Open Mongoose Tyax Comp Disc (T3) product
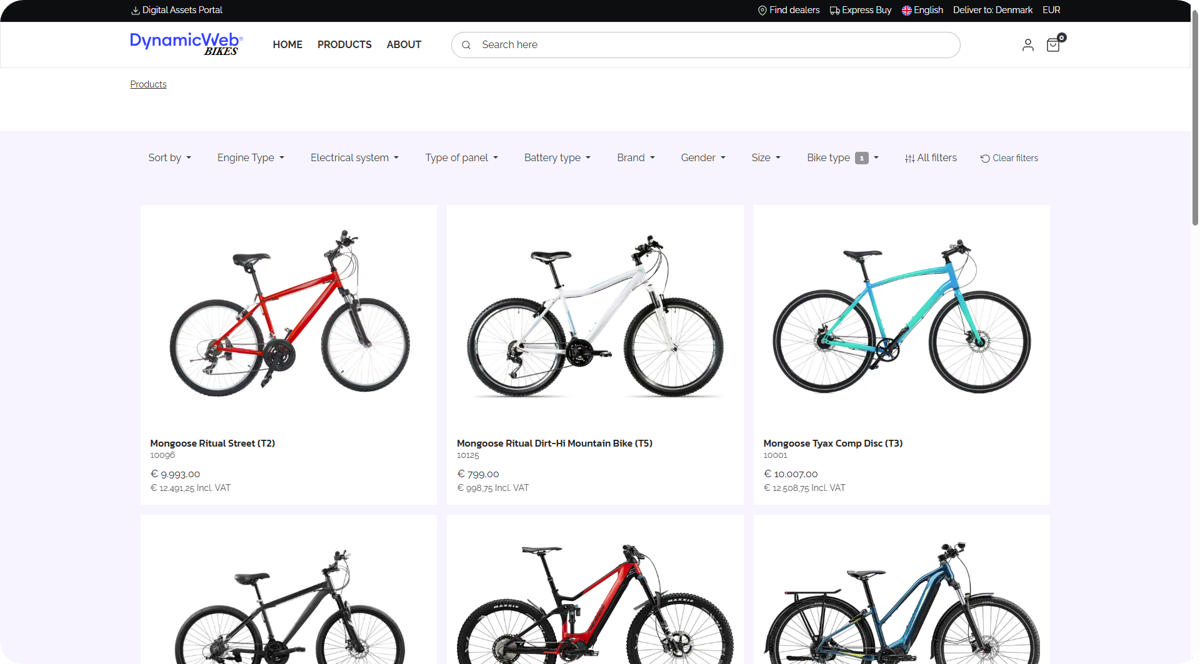Screen dimensions: 1200x664 pos(832,443)
